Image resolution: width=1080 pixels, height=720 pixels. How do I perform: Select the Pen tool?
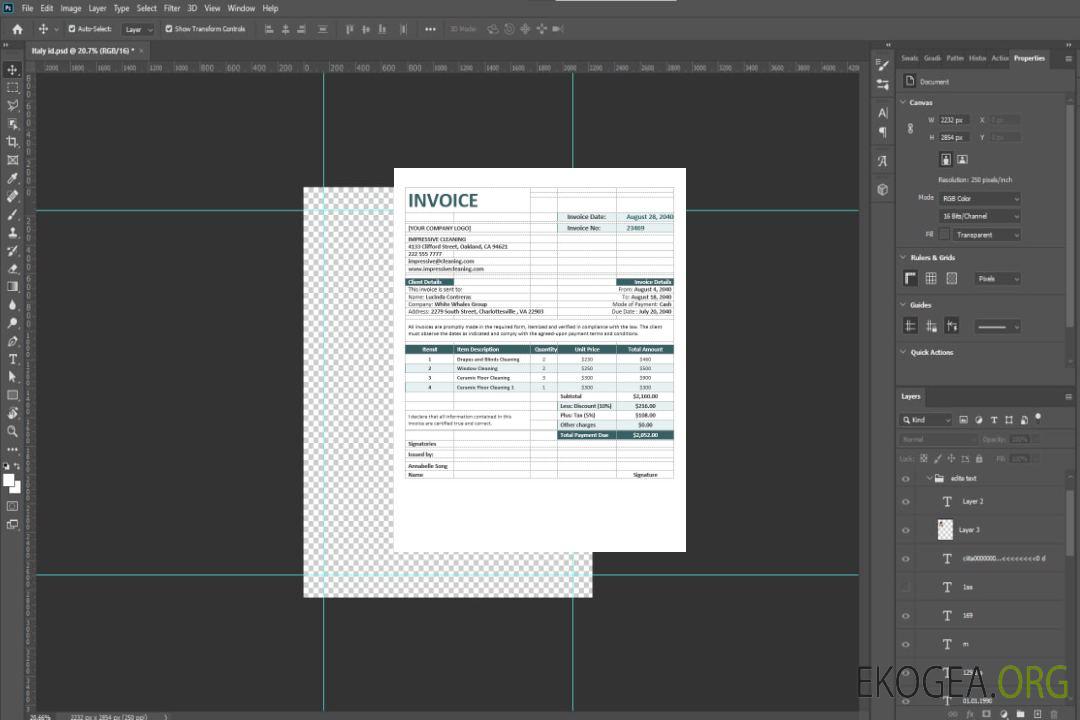pyautogui.click(x=12, y=341)
